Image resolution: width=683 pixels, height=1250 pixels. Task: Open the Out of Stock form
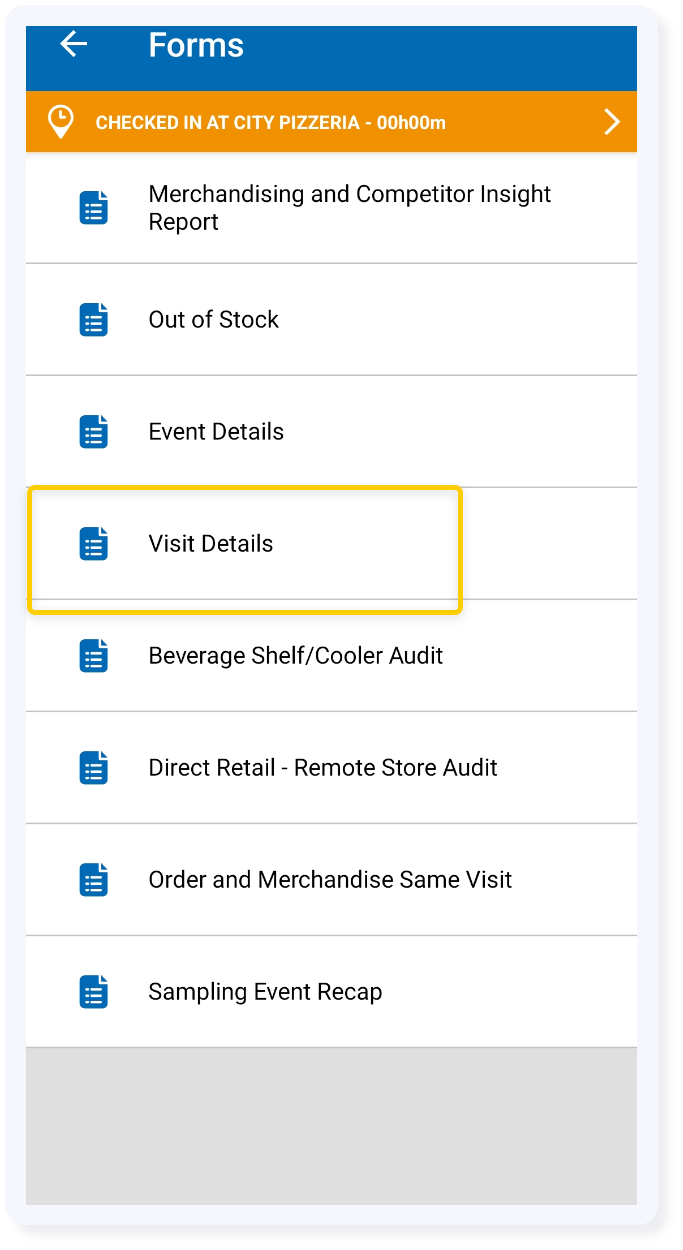(x=331, y=320)
